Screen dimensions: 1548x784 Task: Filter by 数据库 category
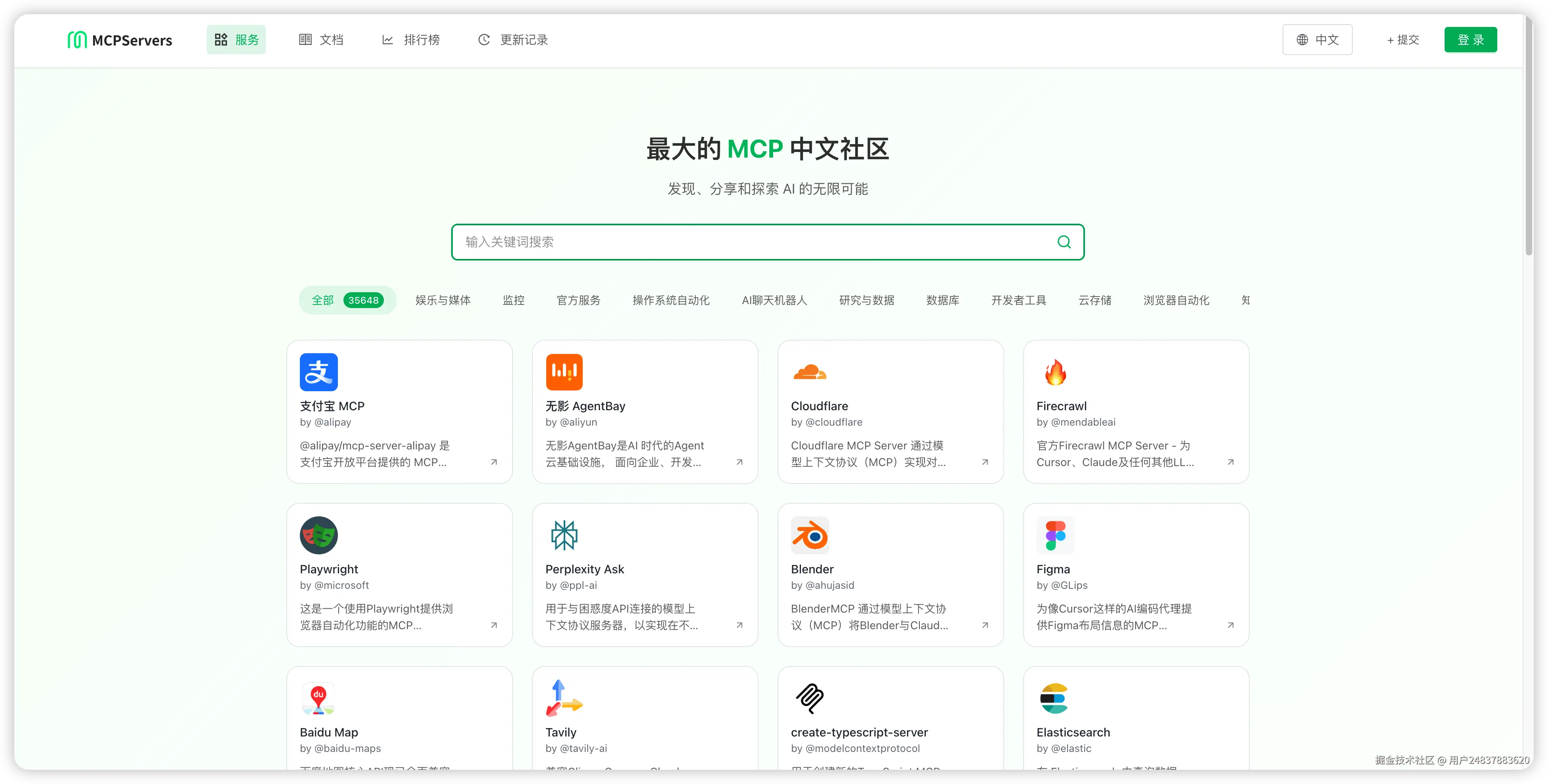point(942,301)
